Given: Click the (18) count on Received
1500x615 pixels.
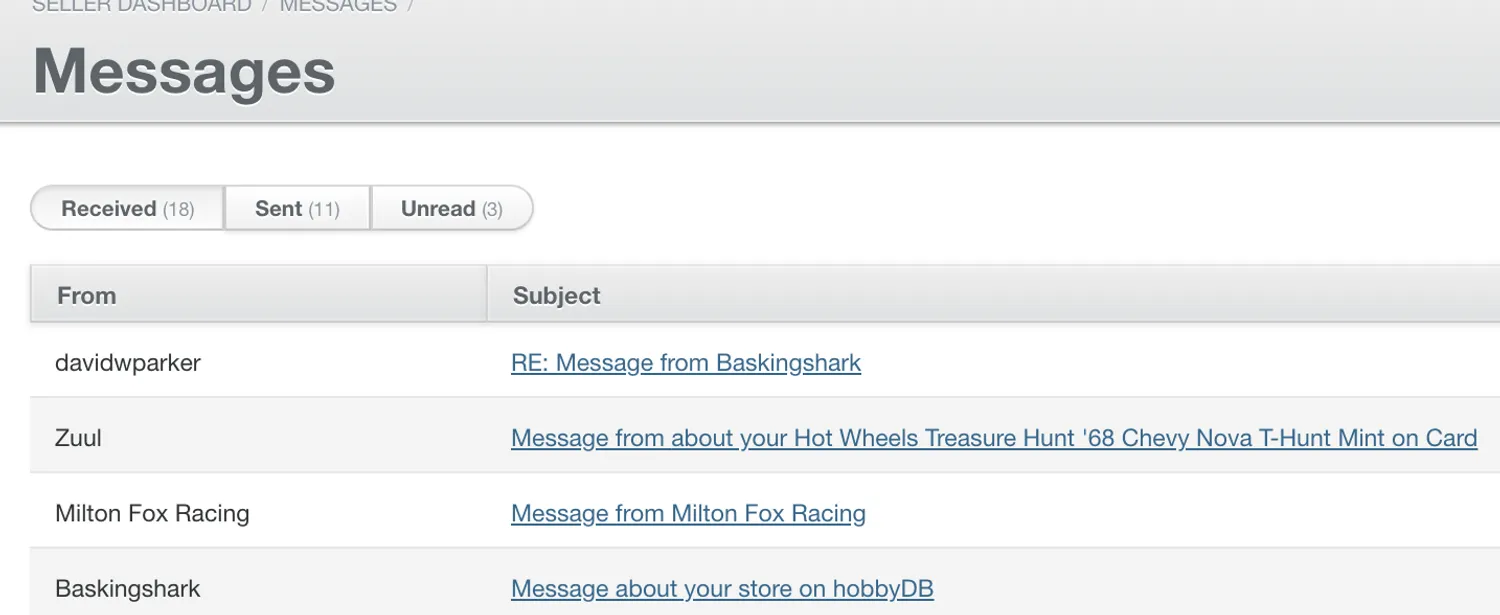Looking at the screenshot, I should tap(178, 210).
